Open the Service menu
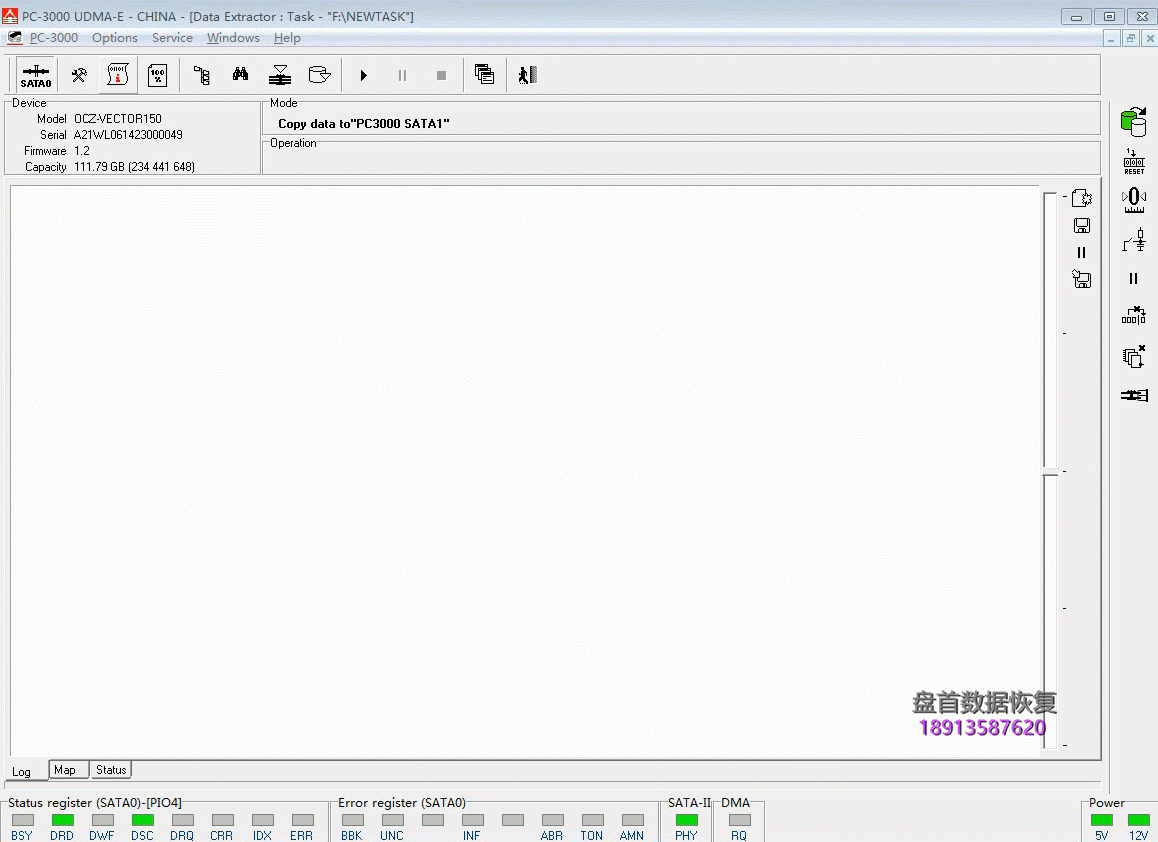Screen dimensions: 1158x842 point(172,38)
